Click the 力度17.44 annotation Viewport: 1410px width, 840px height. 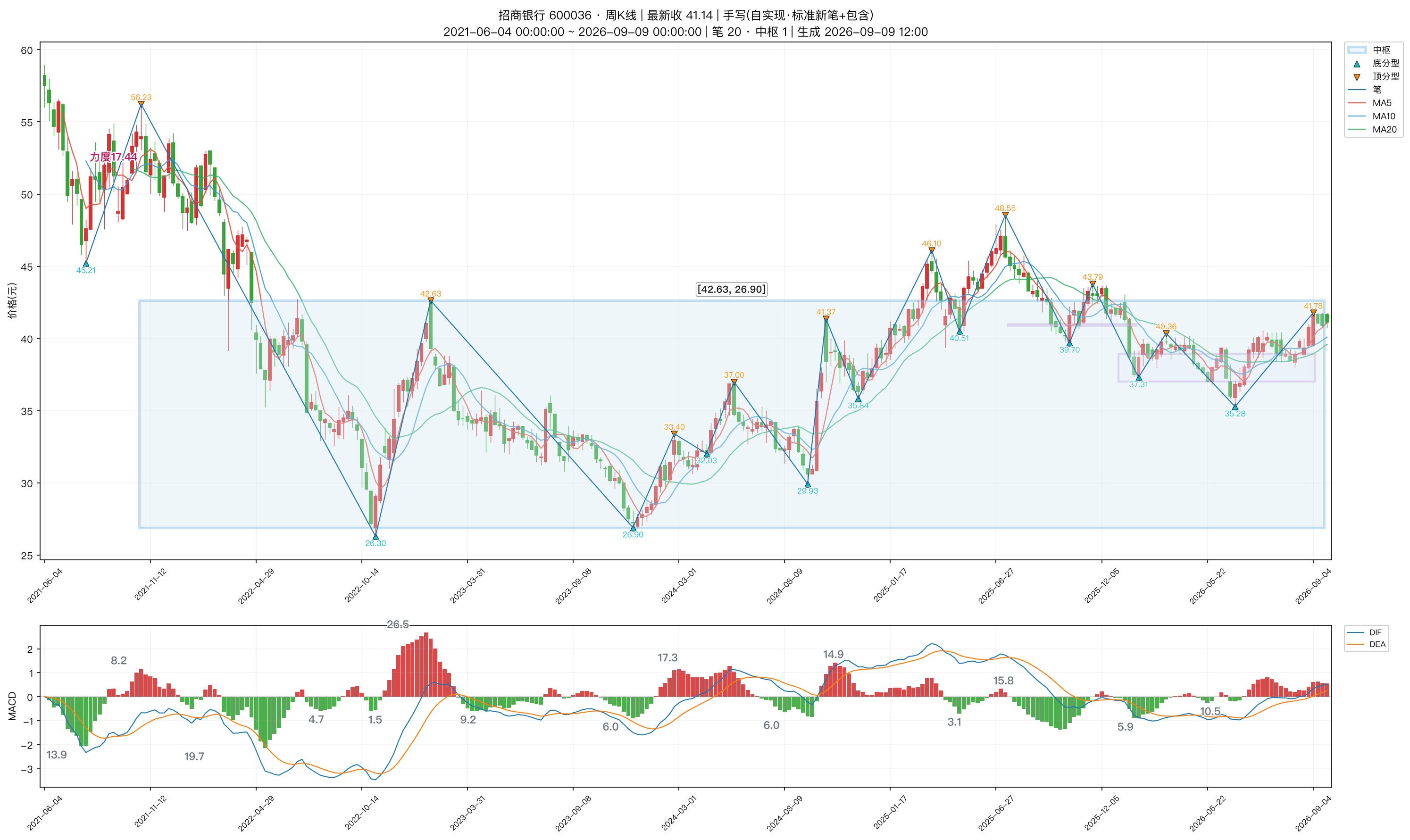tap(113, 157)
